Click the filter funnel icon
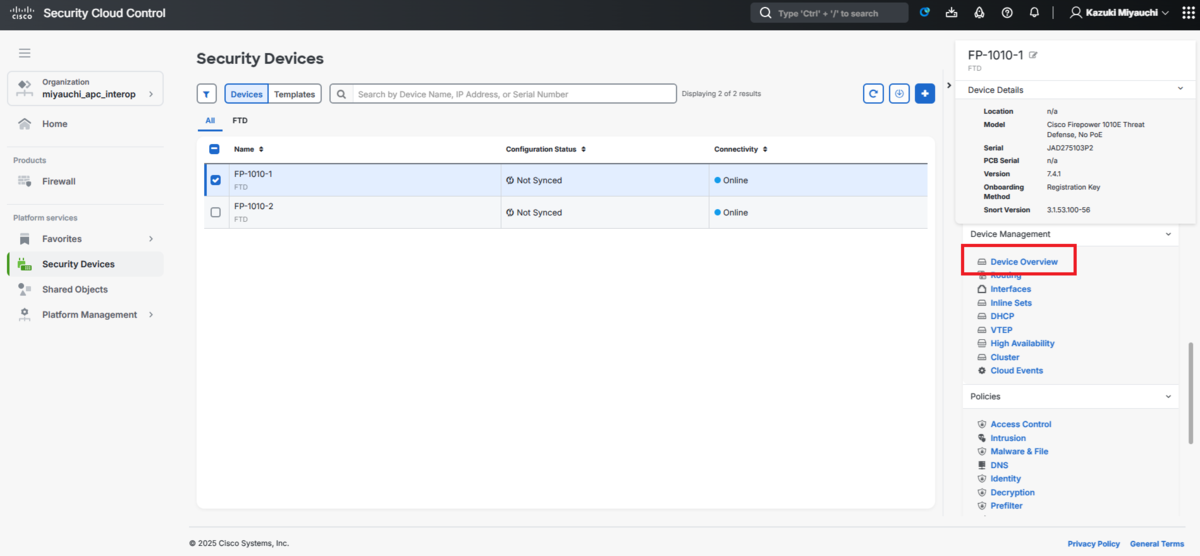This screenshot has height=556, width=1200. (x=207, y=94)
